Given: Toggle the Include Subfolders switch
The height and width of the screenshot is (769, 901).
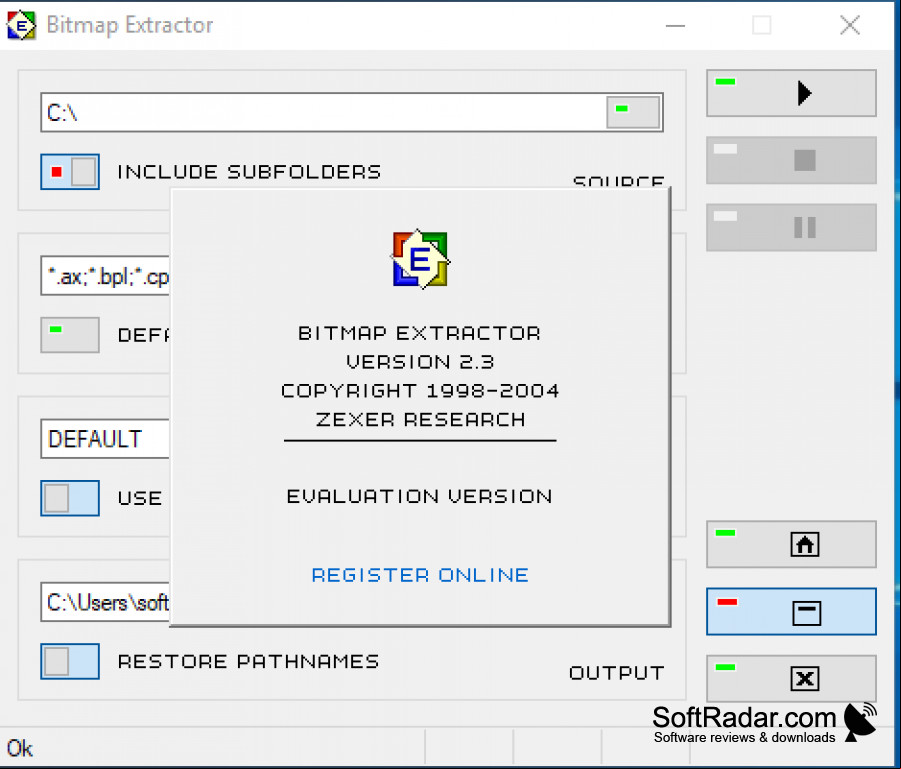Looking at the screenshot, I should point(70,172).
